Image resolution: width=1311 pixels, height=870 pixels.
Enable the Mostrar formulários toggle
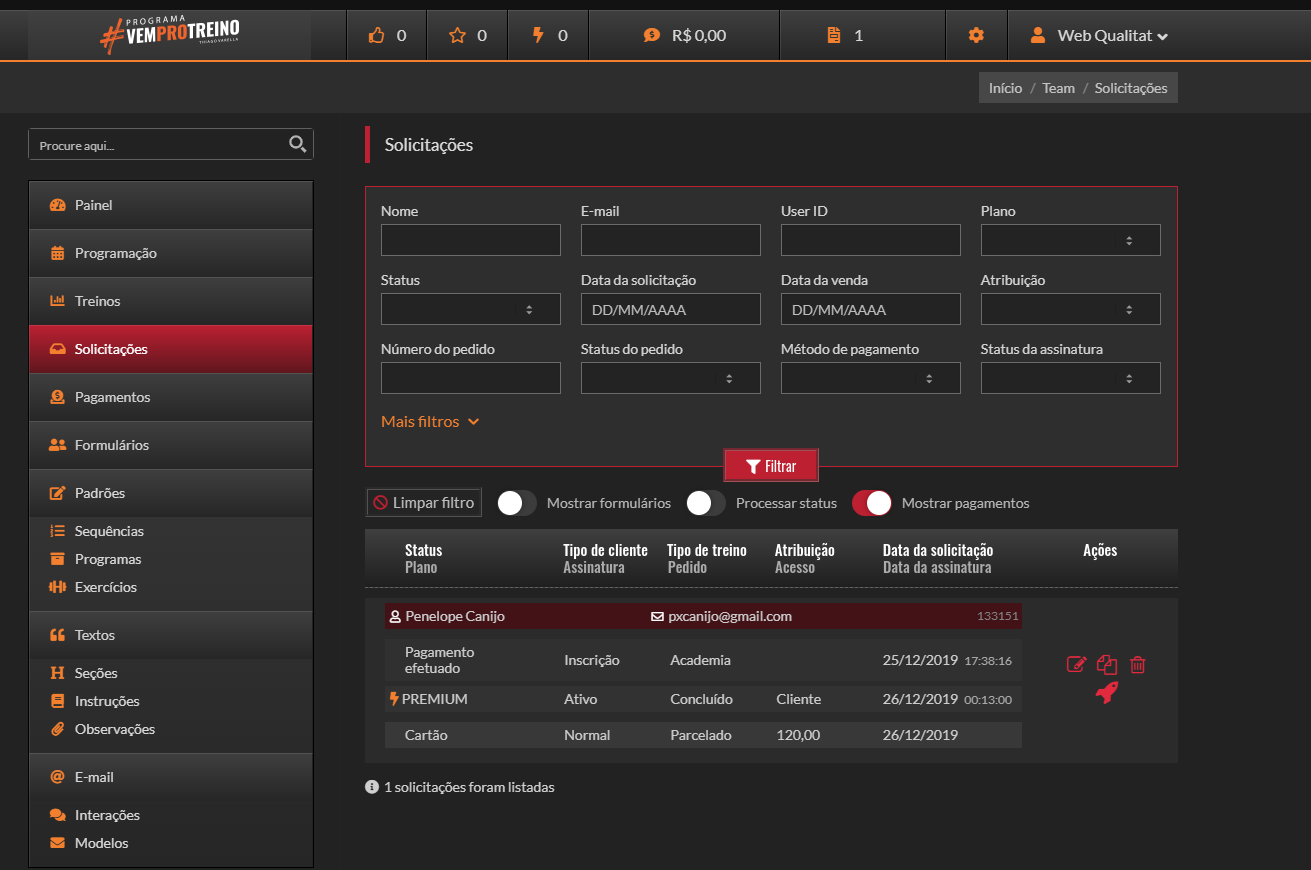[x=517, y=503]
